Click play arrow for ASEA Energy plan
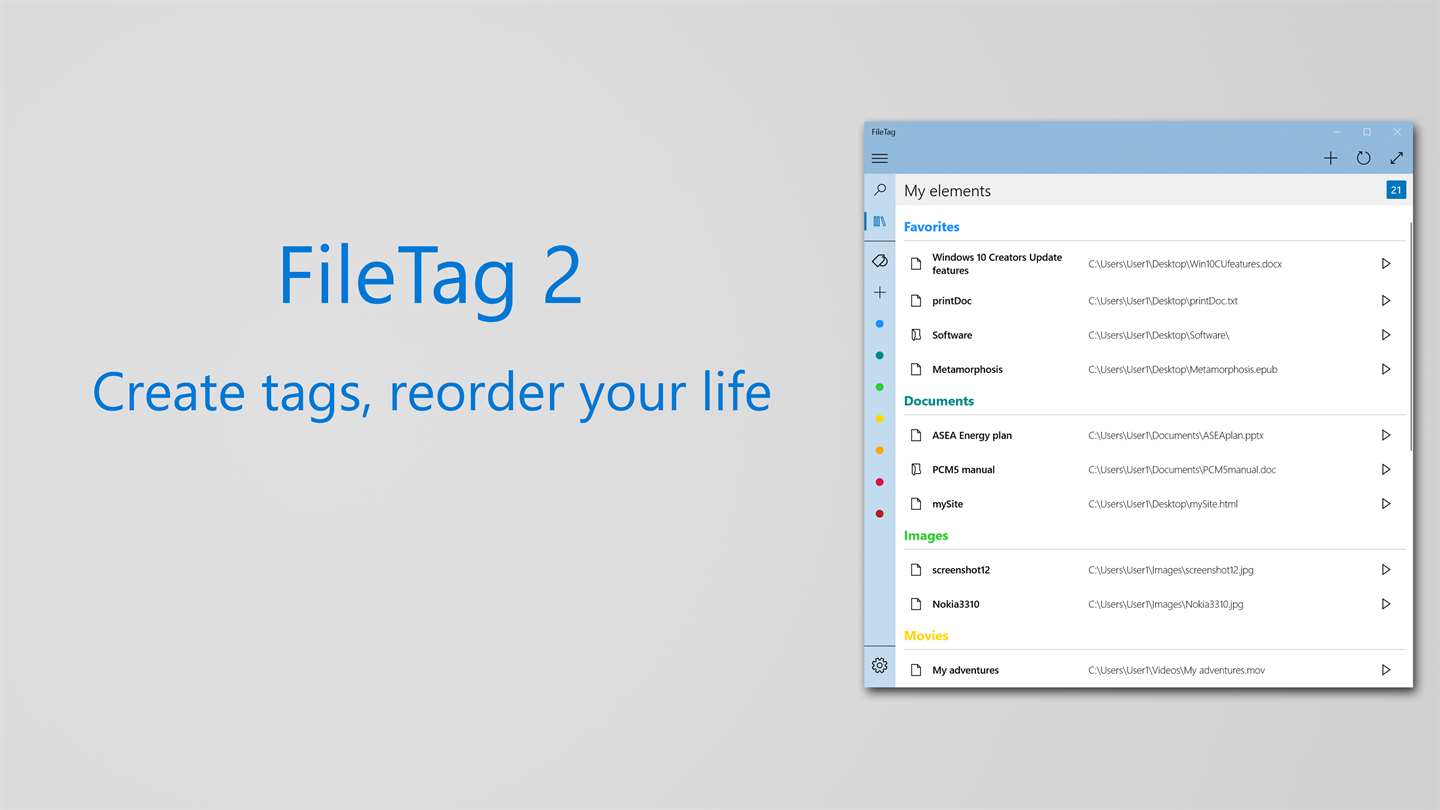Image resolution: width=1440 pixels, height=810 pixels. (x=1386, y=435)
